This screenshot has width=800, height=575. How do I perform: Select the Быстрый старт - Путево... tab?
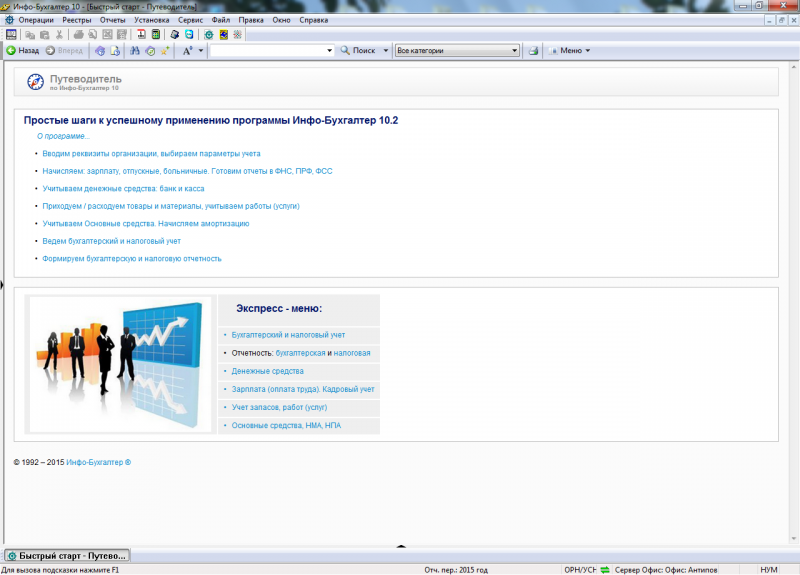pyautogui.click(x=66, y=555)
